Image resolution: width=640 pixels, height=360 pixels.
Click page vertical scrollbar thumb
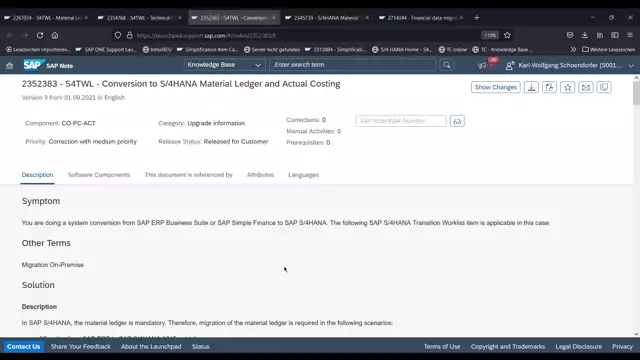636,92
